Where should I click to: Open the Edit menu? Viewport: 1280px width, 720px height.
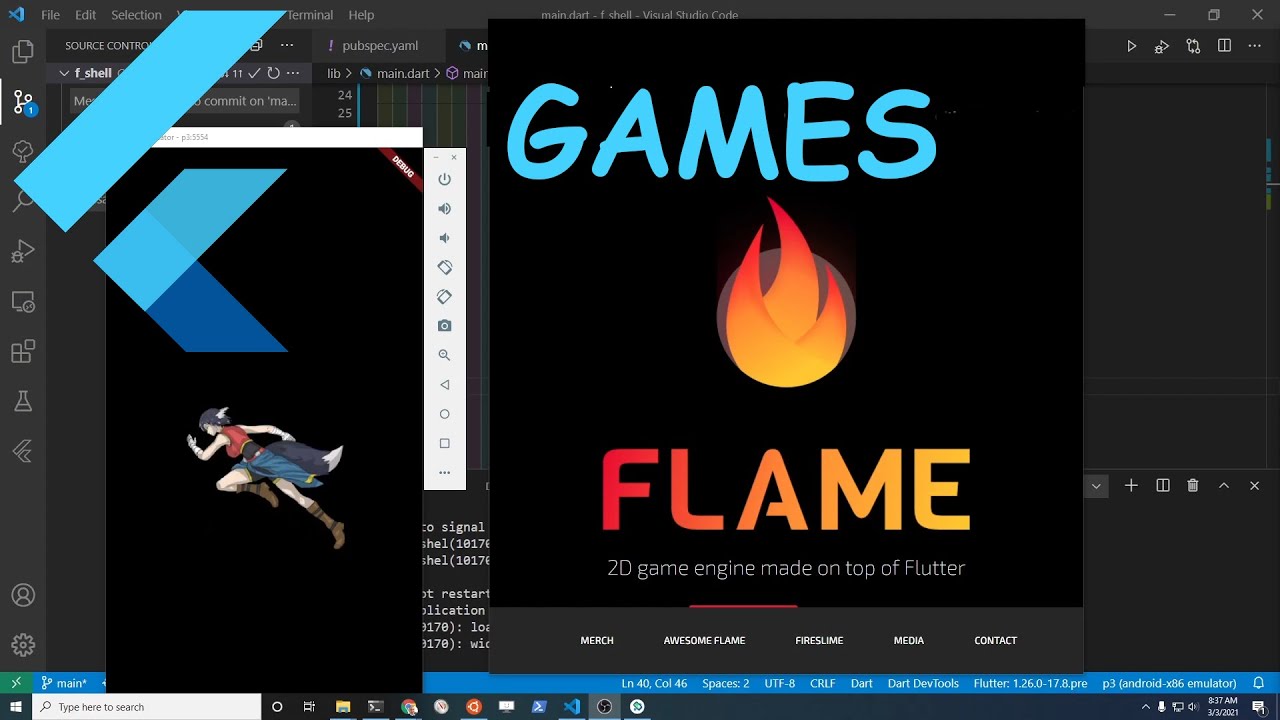click(86, 15)
